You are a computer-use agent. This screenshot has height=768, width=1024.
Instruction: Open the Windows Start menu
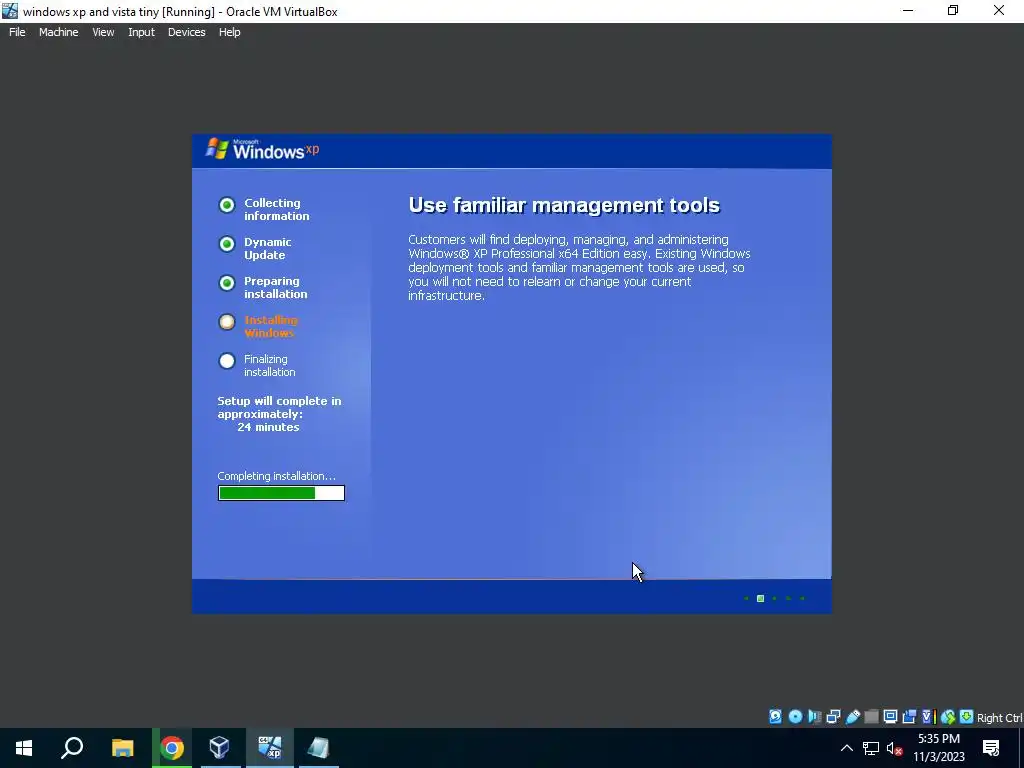click(x=24, y=748)
